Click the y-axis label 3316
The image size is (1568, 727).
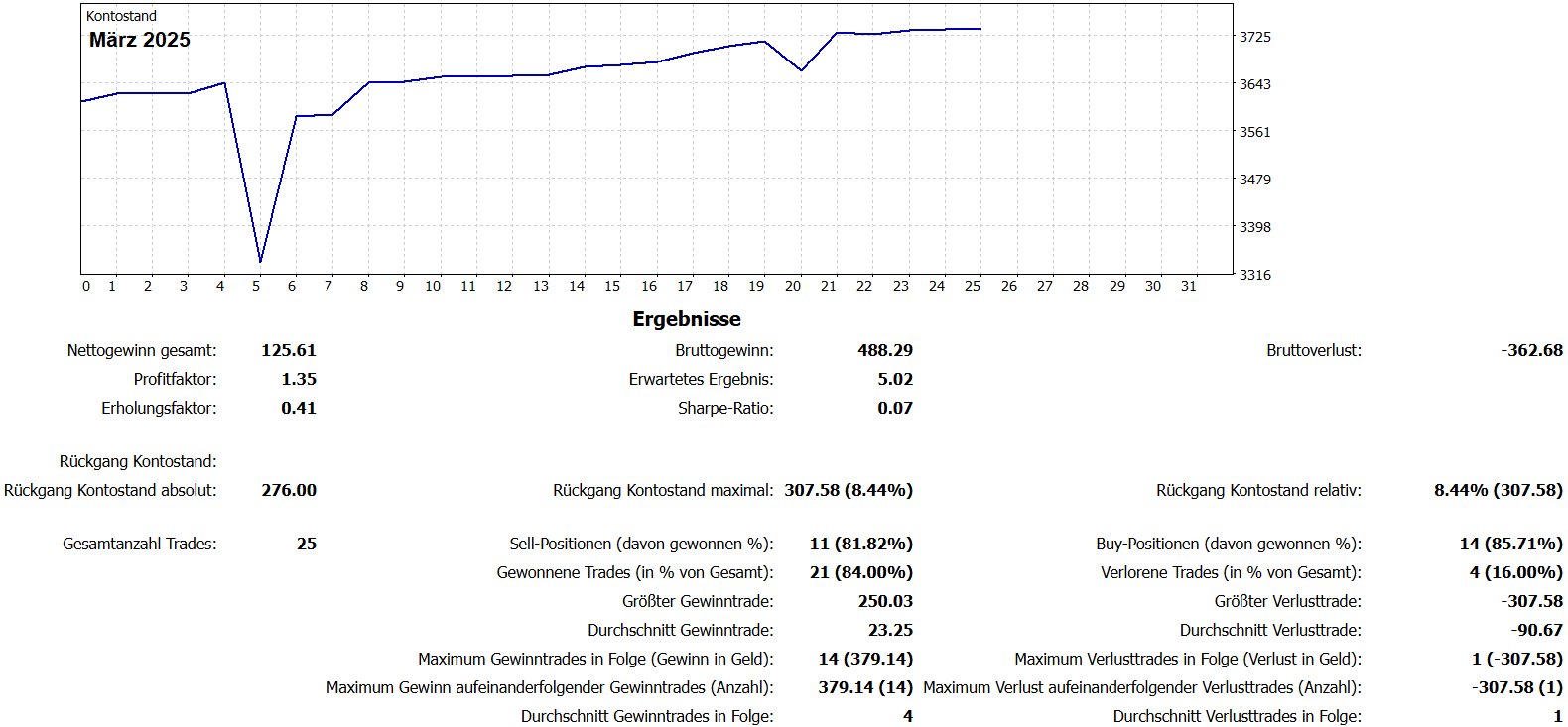(1255, 275)
